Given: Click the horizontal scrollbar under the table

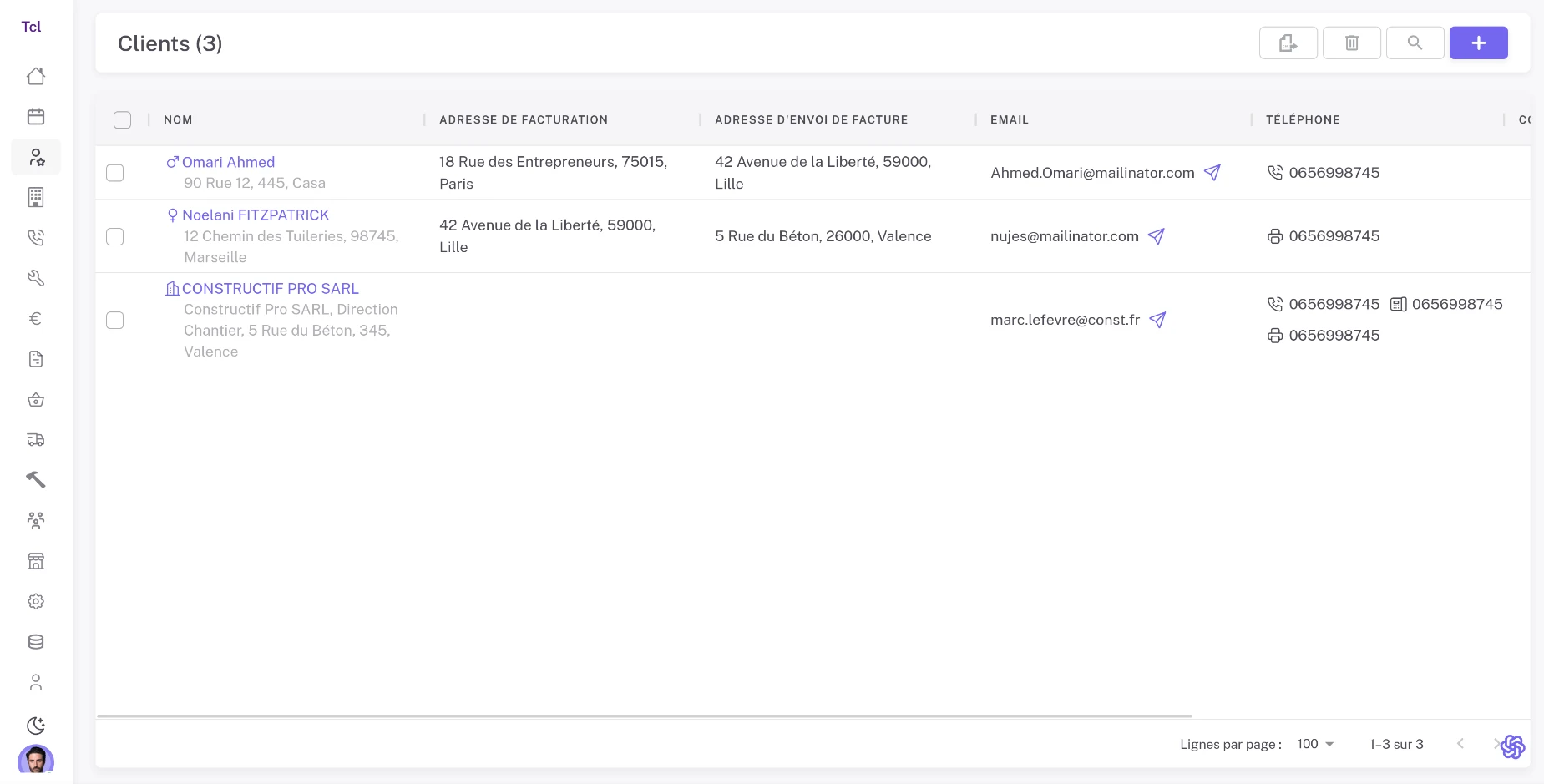Looking at the screenshot, I should click(x=644, y=716).
